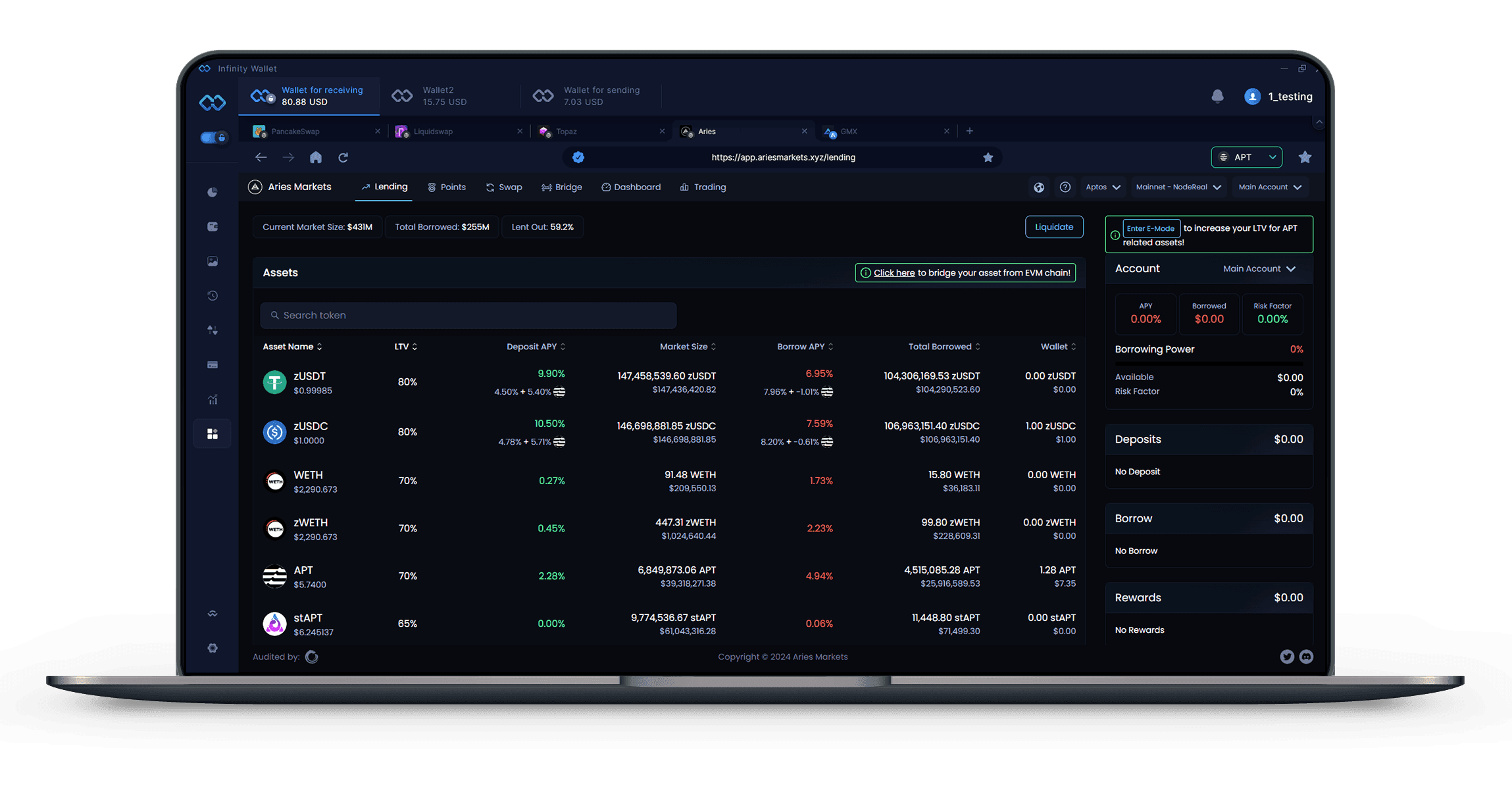Click the WalletConnect icon in sidebar
1512x790 pixels.
click(213, 614)
